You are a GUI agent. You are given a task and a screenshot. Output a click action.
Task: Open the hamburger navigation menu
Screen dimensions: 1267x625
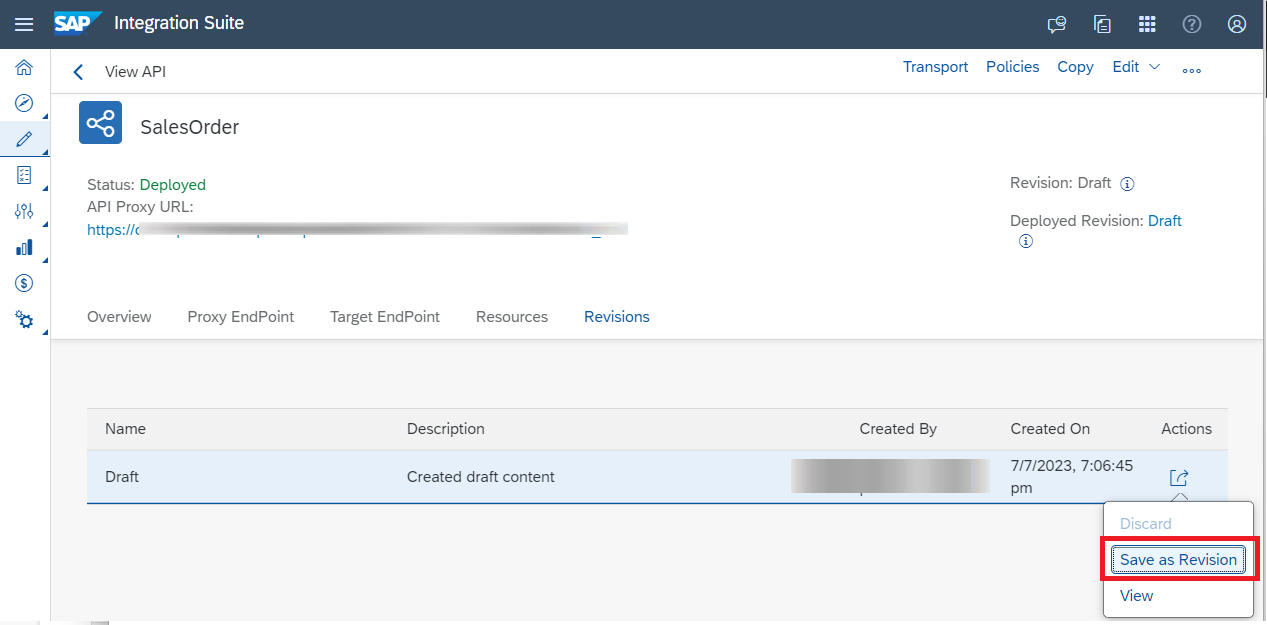pos(24,24)
